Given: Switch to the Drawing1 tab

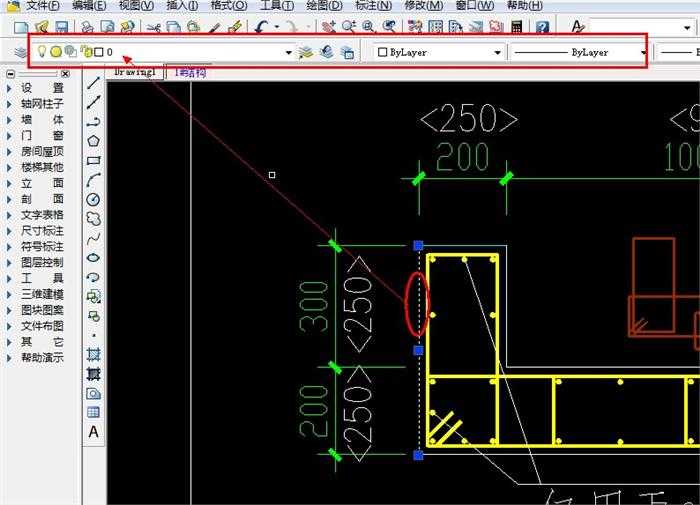Looking at the screenshot, I should click(x=134, y=72).
